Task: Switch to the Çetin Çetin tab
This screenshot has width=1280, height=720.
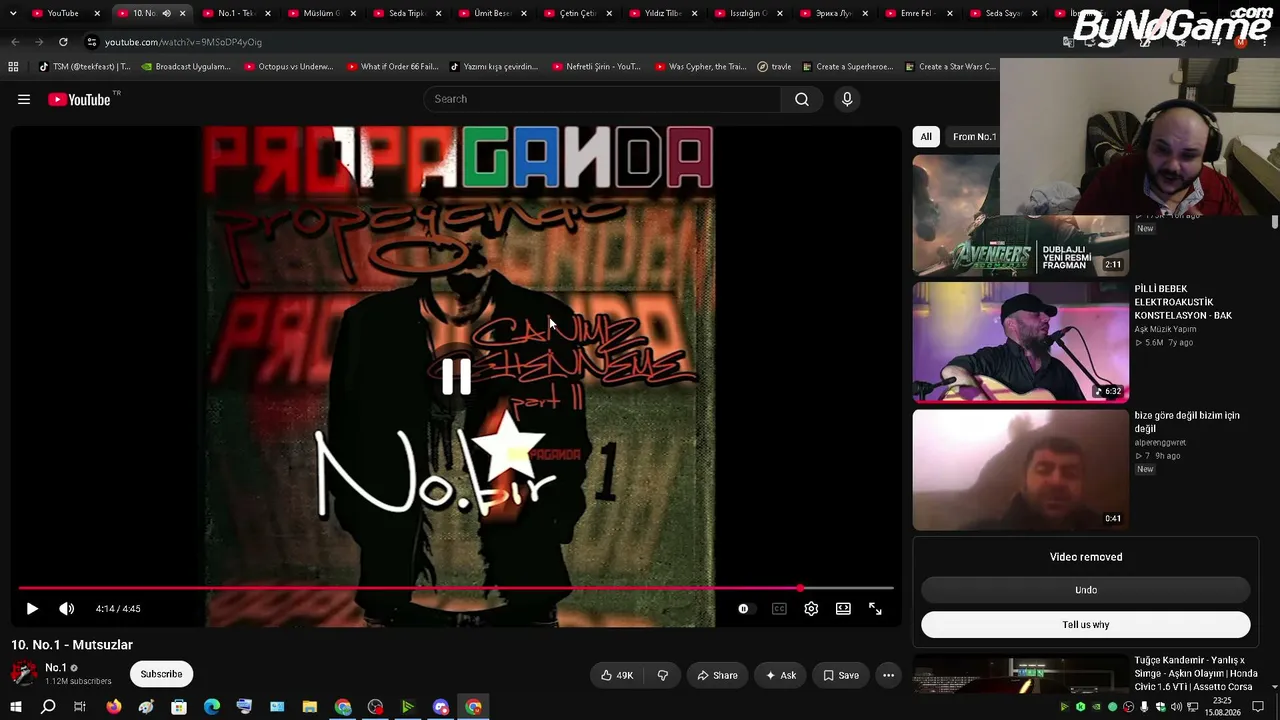Action: [x=578, y=13]
